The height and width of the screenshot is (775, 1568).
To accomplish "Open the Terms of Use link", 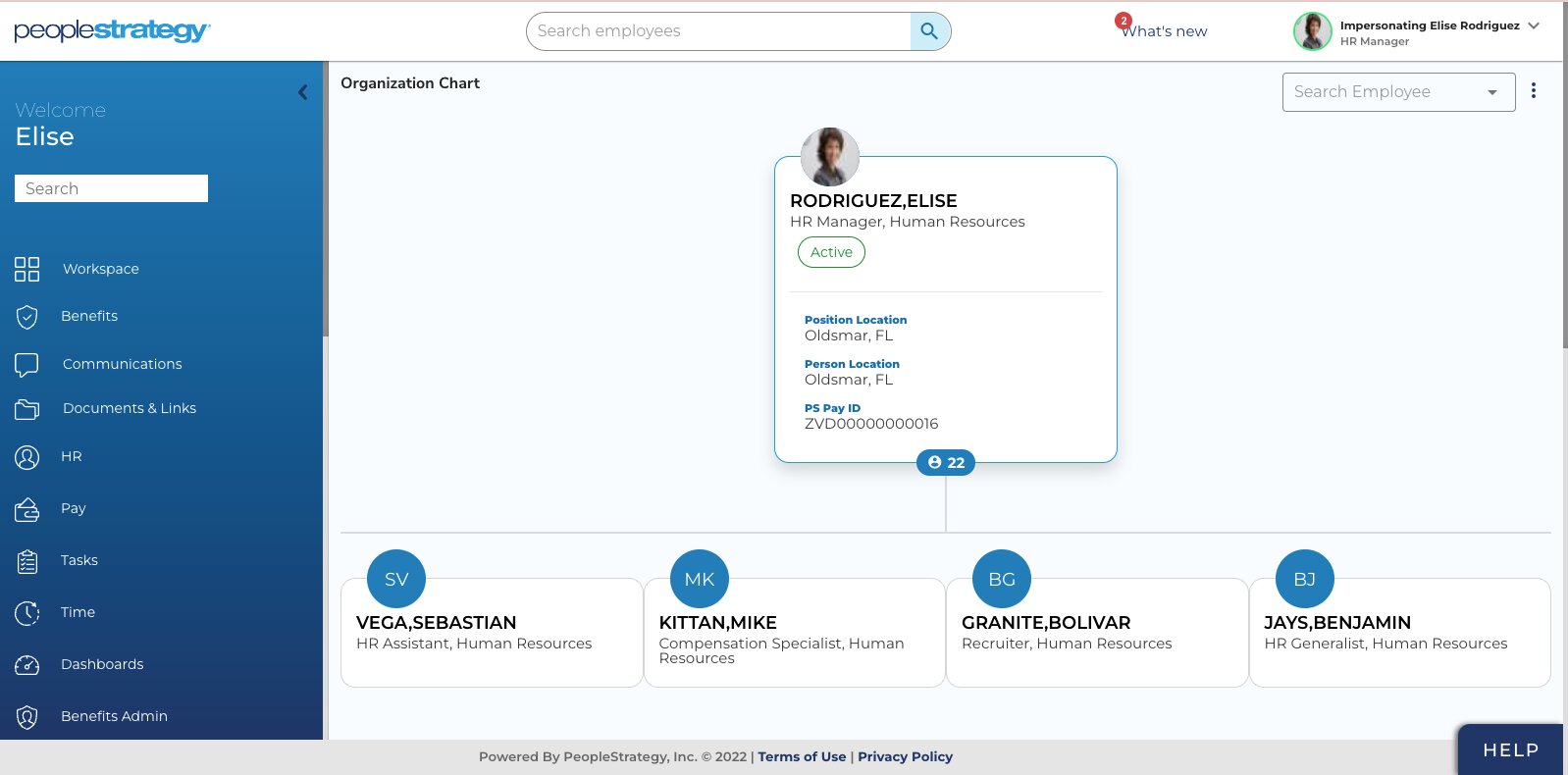I will [x=802, y=756].
